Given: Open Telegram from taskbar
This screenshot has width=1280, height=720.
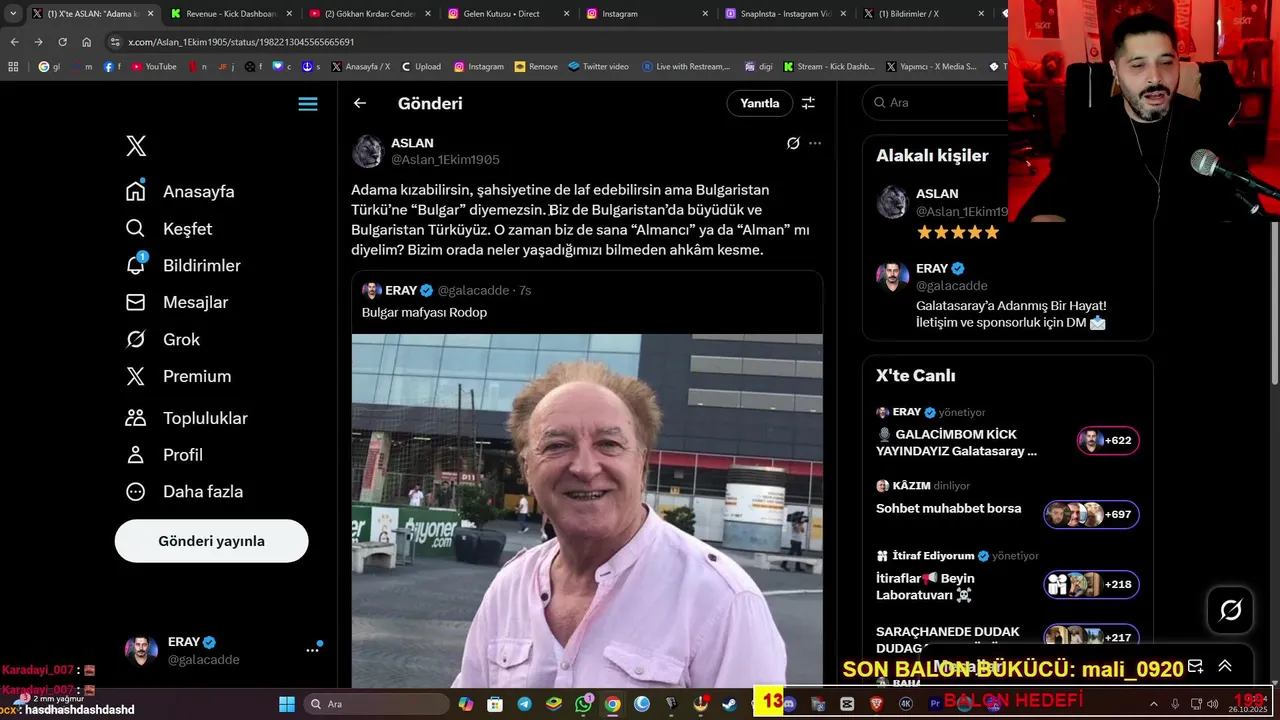Looking at the screenshot, I should coord(524,704).
